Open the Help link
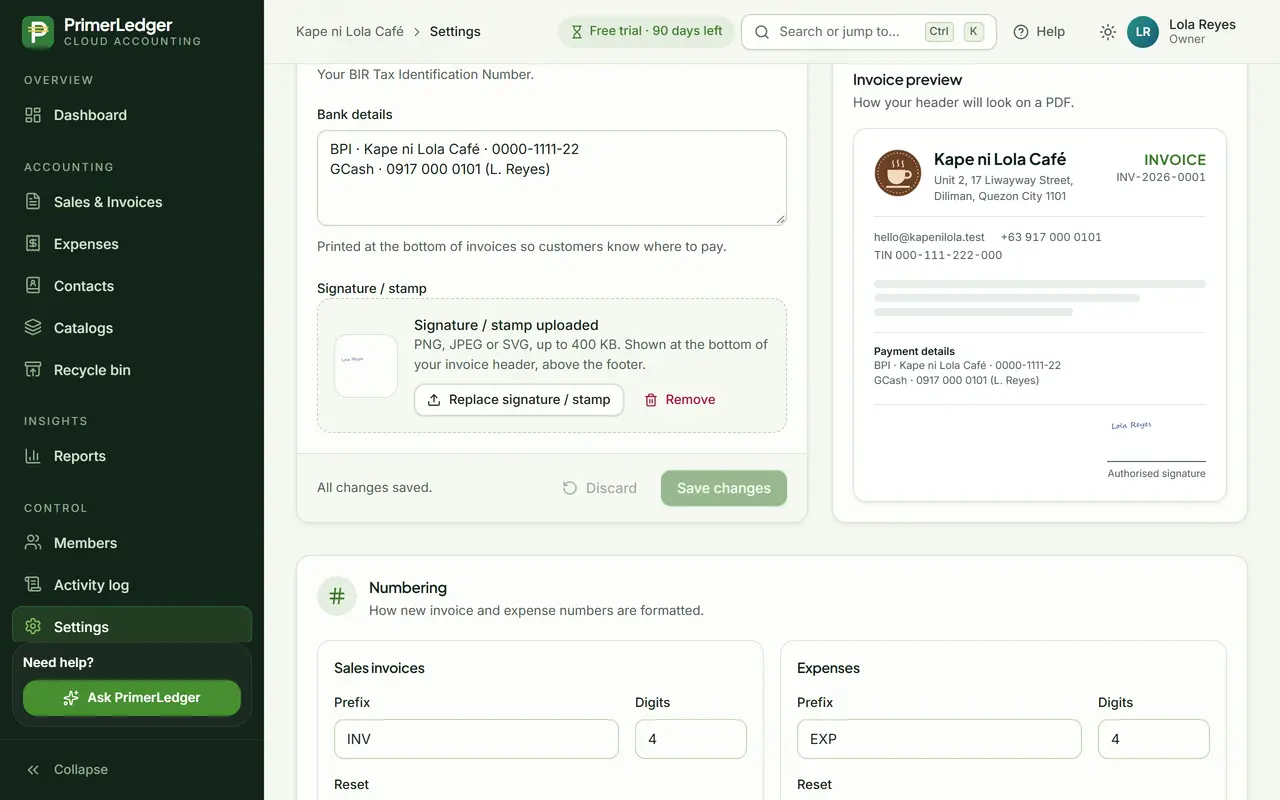 (1039, 32)
